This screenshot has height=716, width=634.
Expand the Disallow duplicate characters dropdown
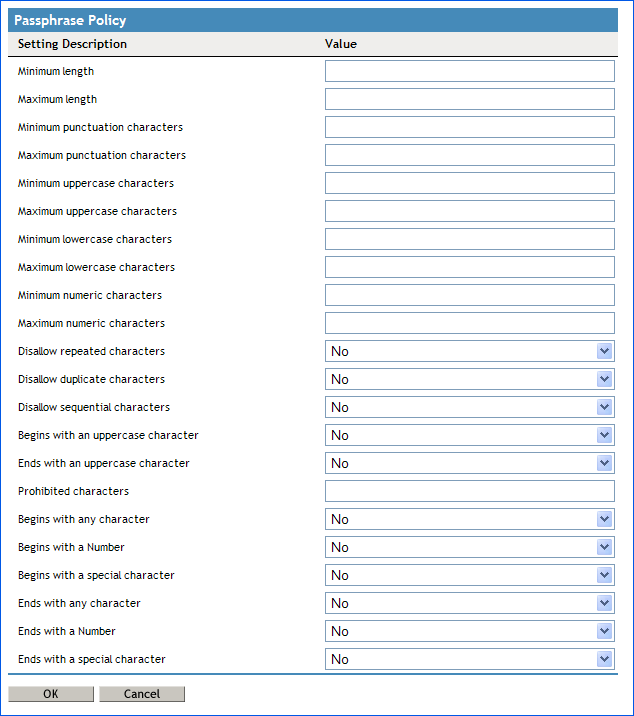click(x=469, y=379)
